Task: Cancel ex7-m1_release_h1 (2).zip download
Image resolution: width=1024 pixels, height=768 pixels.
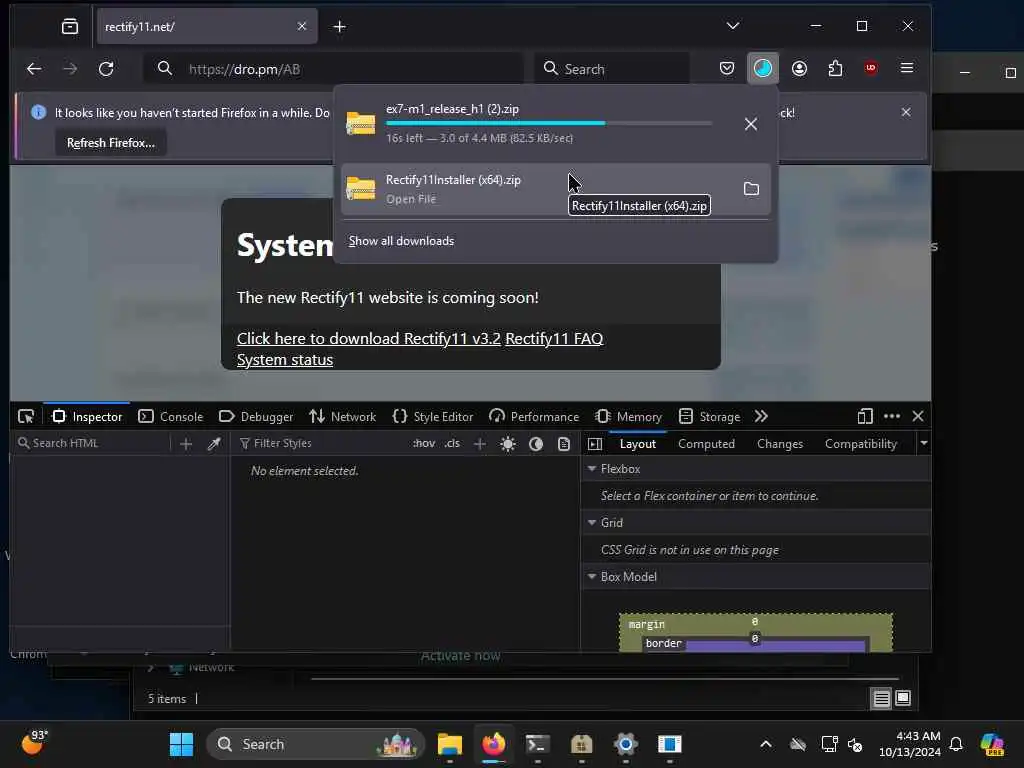Action: pos(751,124)
